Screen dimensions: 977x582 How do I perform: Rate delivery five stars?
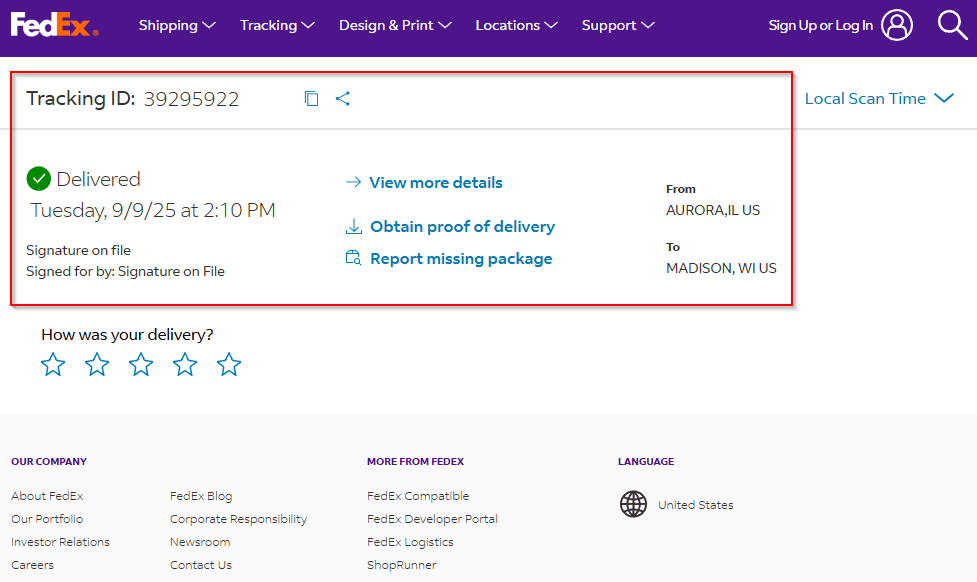[x=229, y=365]
